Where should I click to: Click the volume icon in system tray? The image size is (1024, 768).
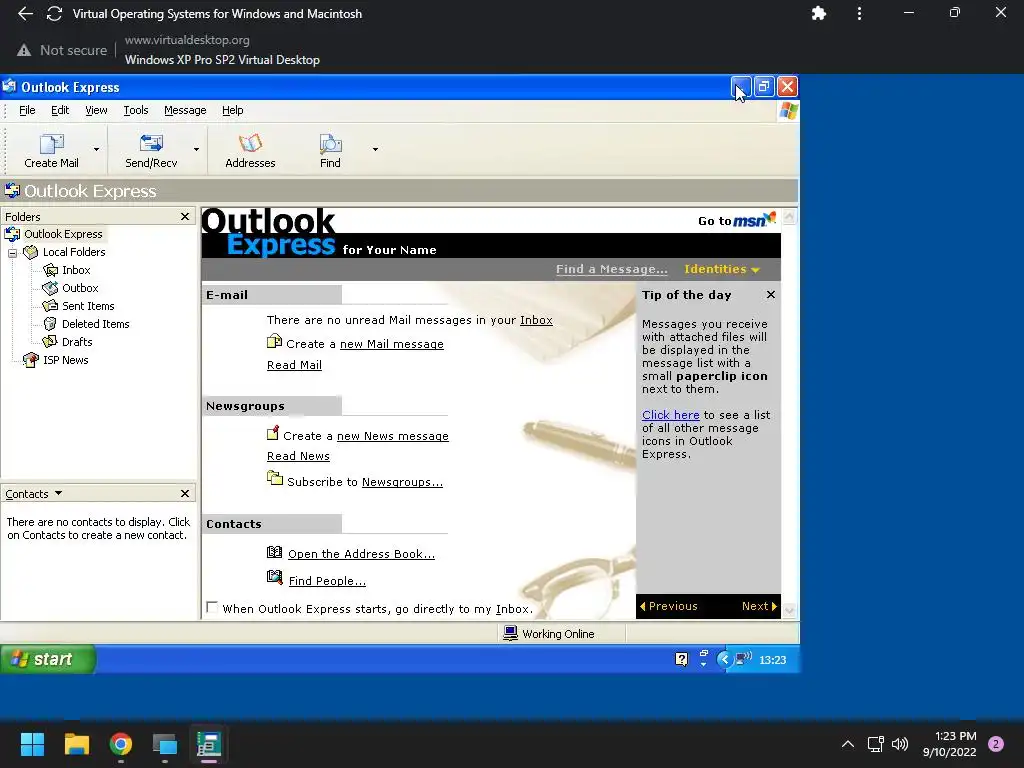click(x=900, y=744)
